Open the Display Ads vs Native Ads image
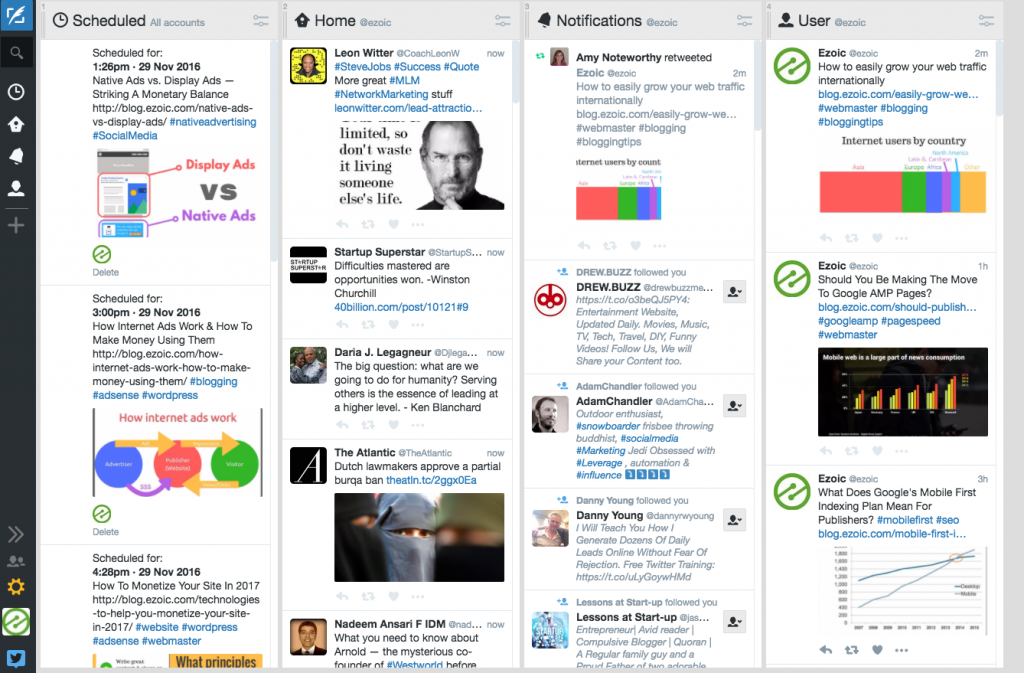 177,193
